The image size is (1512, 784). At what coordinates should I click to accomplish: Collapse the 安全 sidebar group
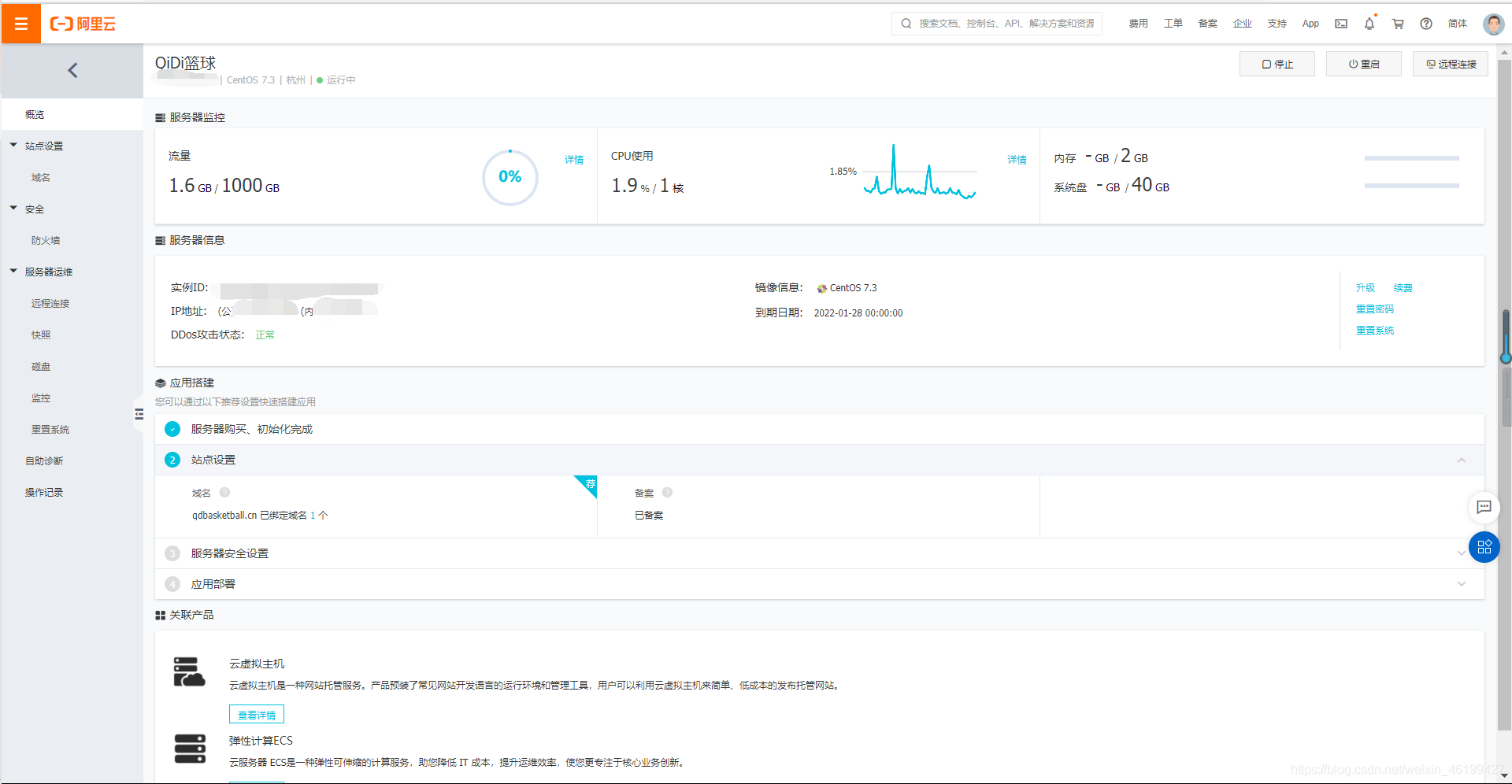pos(13,209)
